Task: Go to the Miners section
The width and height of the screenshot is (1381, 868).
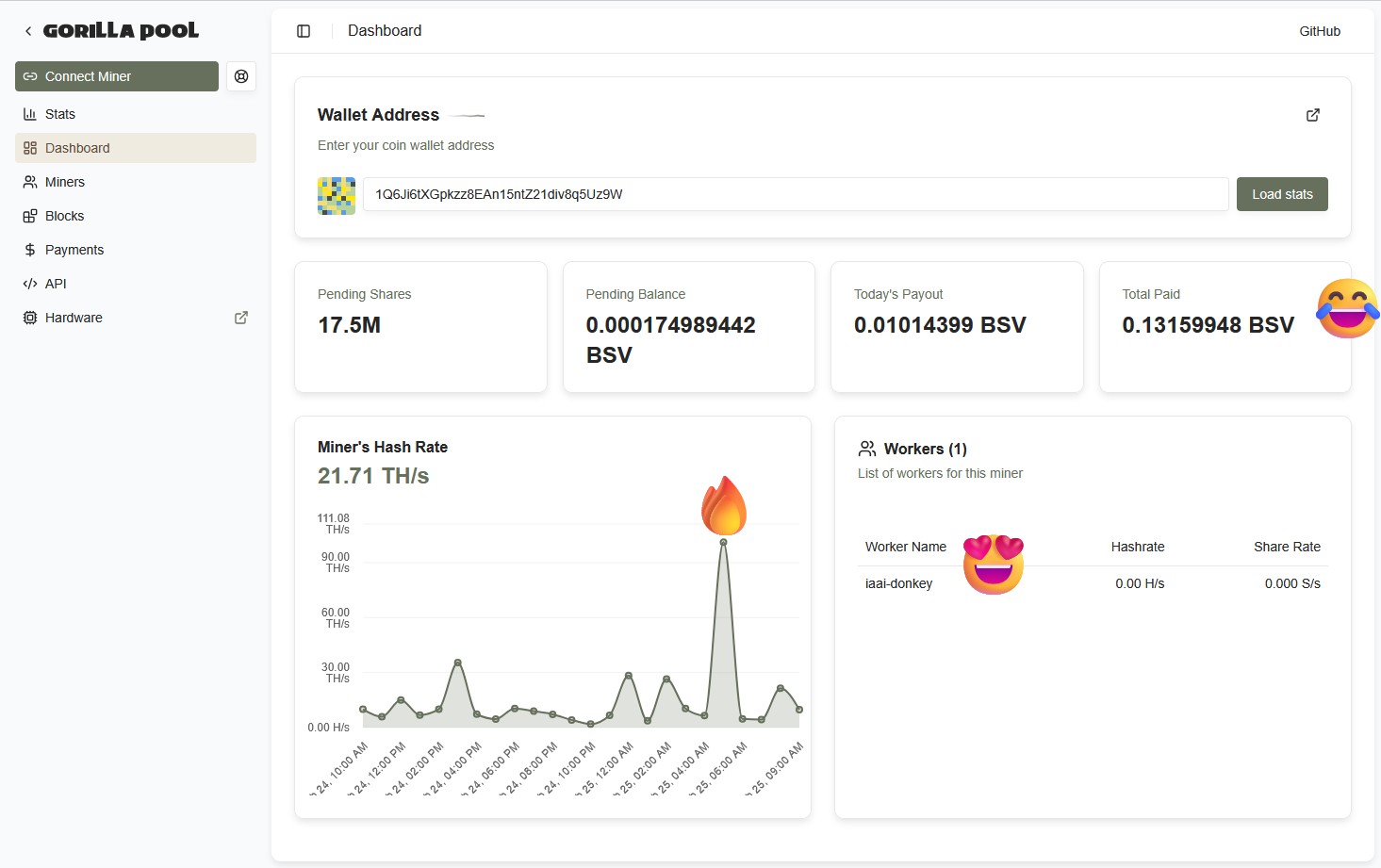Action: click(x=136, y=182)
